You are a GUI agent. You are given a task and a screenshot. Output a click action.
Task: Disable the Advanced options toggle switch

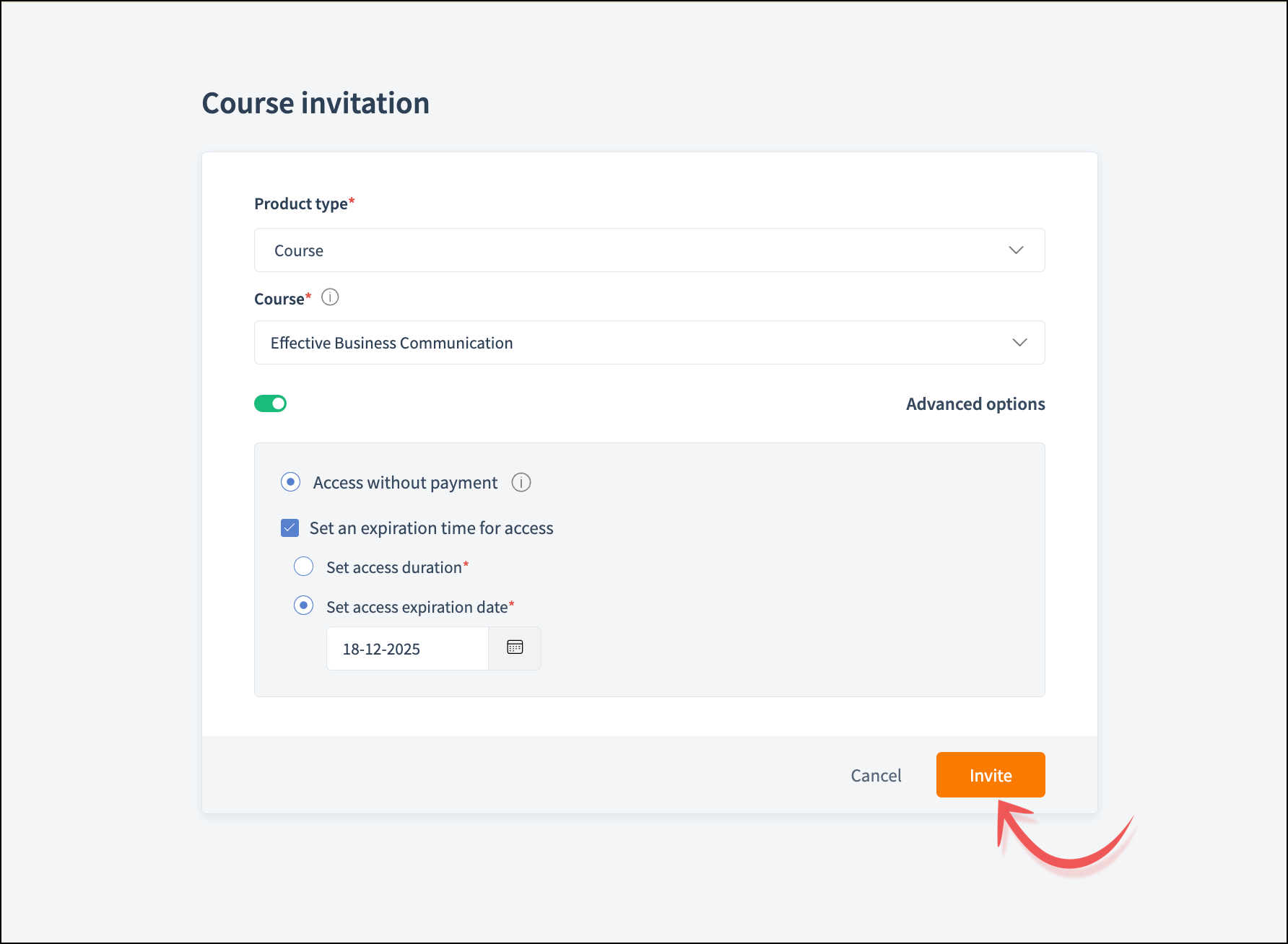coord(271,403)
